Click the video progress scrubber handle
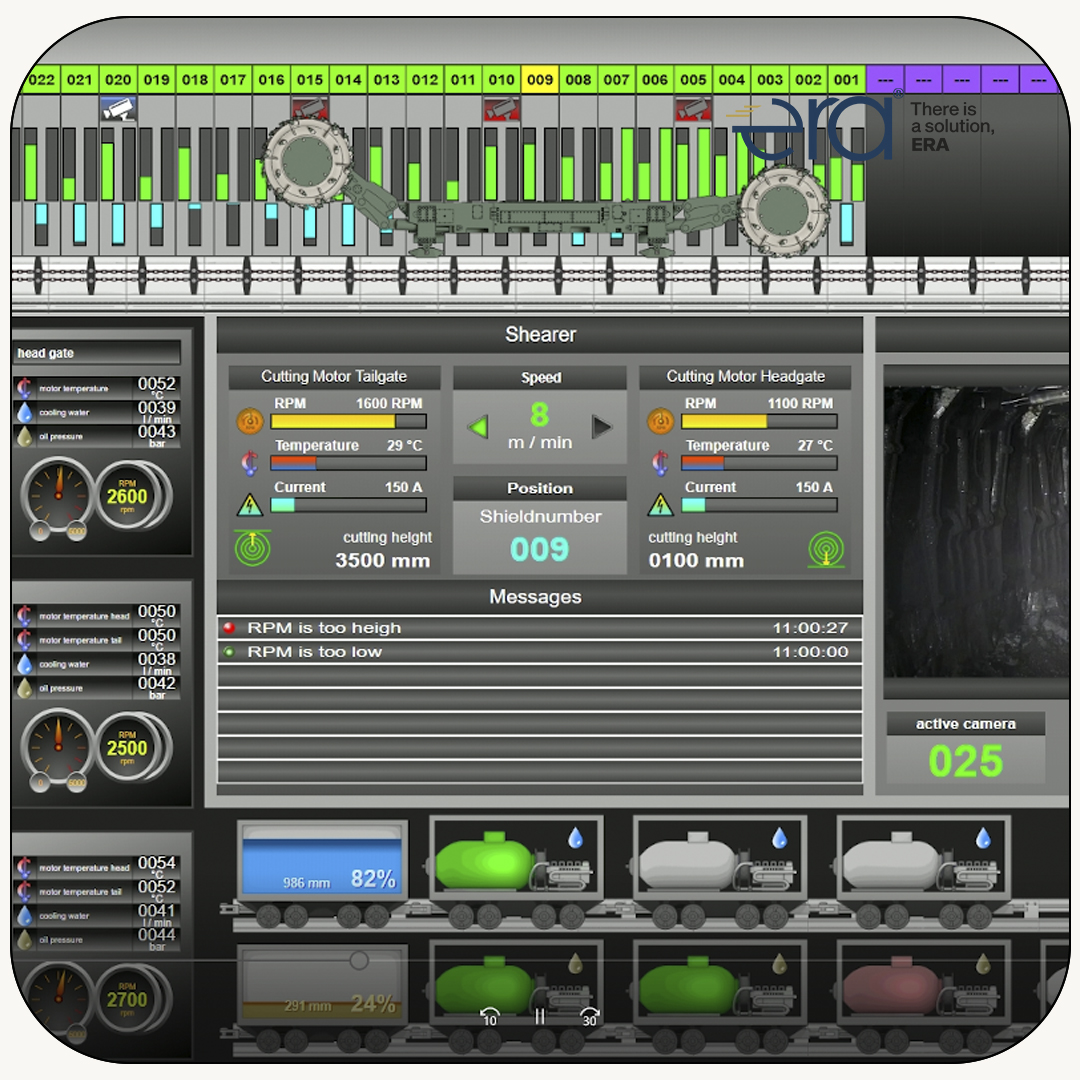This screenshot has height=1080, width=1080. coord(359,961)
